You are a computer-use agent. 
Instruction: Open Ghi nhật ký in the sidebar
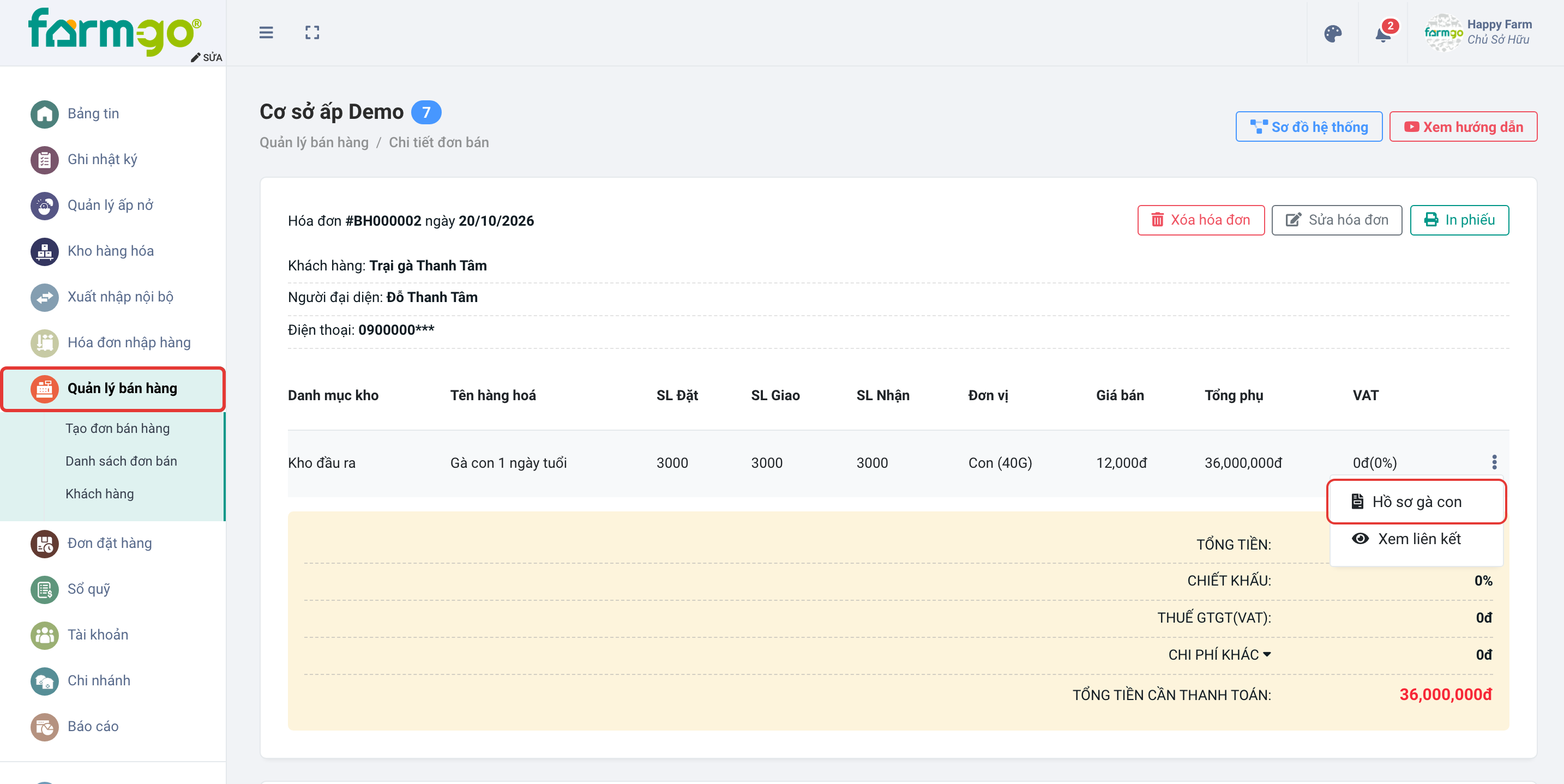pyautogui.click(x=102, y=159)
